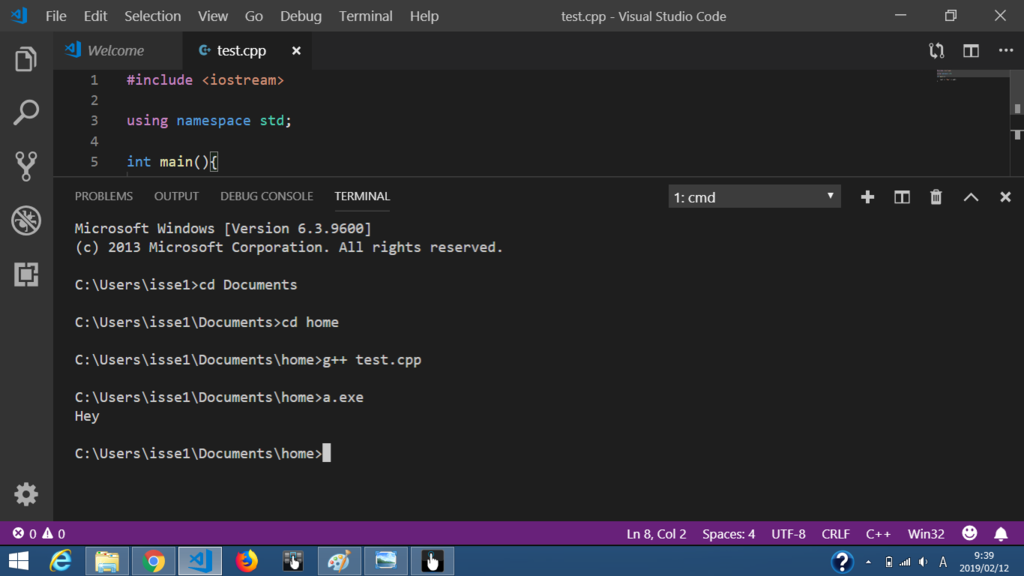Open the Search view in activity bar
This screenshot has width=1024, height=576.
26,112
